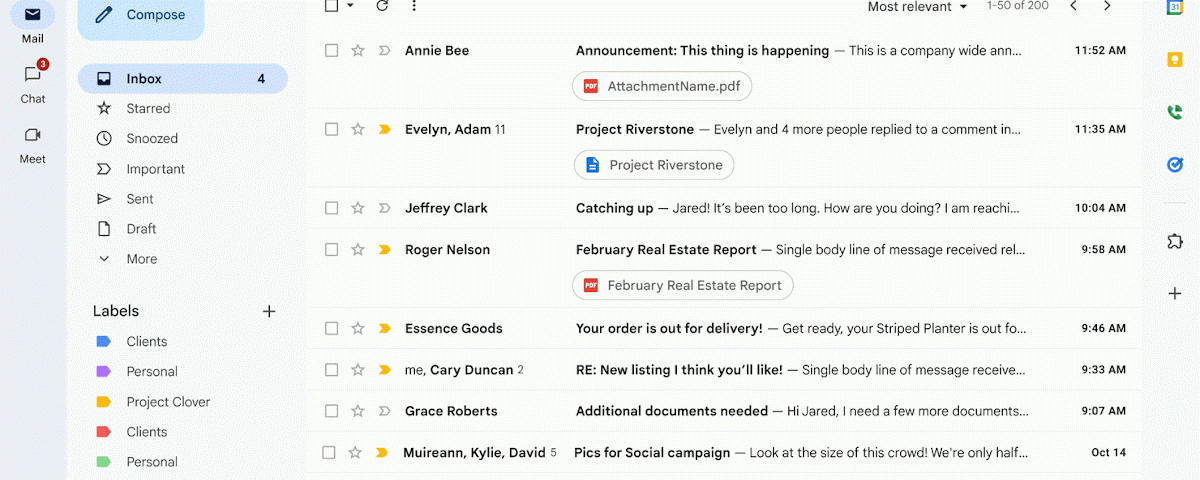This screenshot has height=480, width=1200.
Task: Create a new label with plus icon
Action: coord(269,311)
